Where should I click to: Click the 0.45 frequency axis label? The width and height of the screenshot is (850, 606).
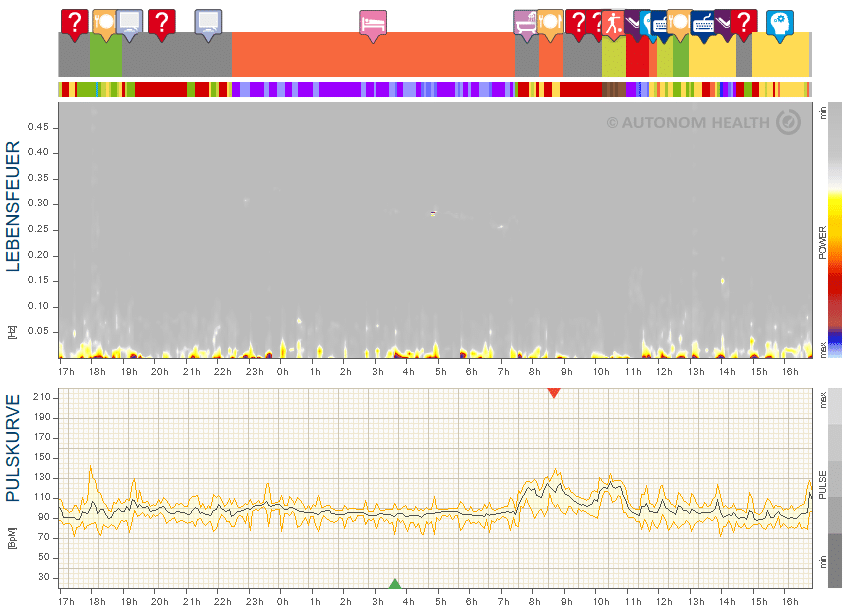coord(38,127)
